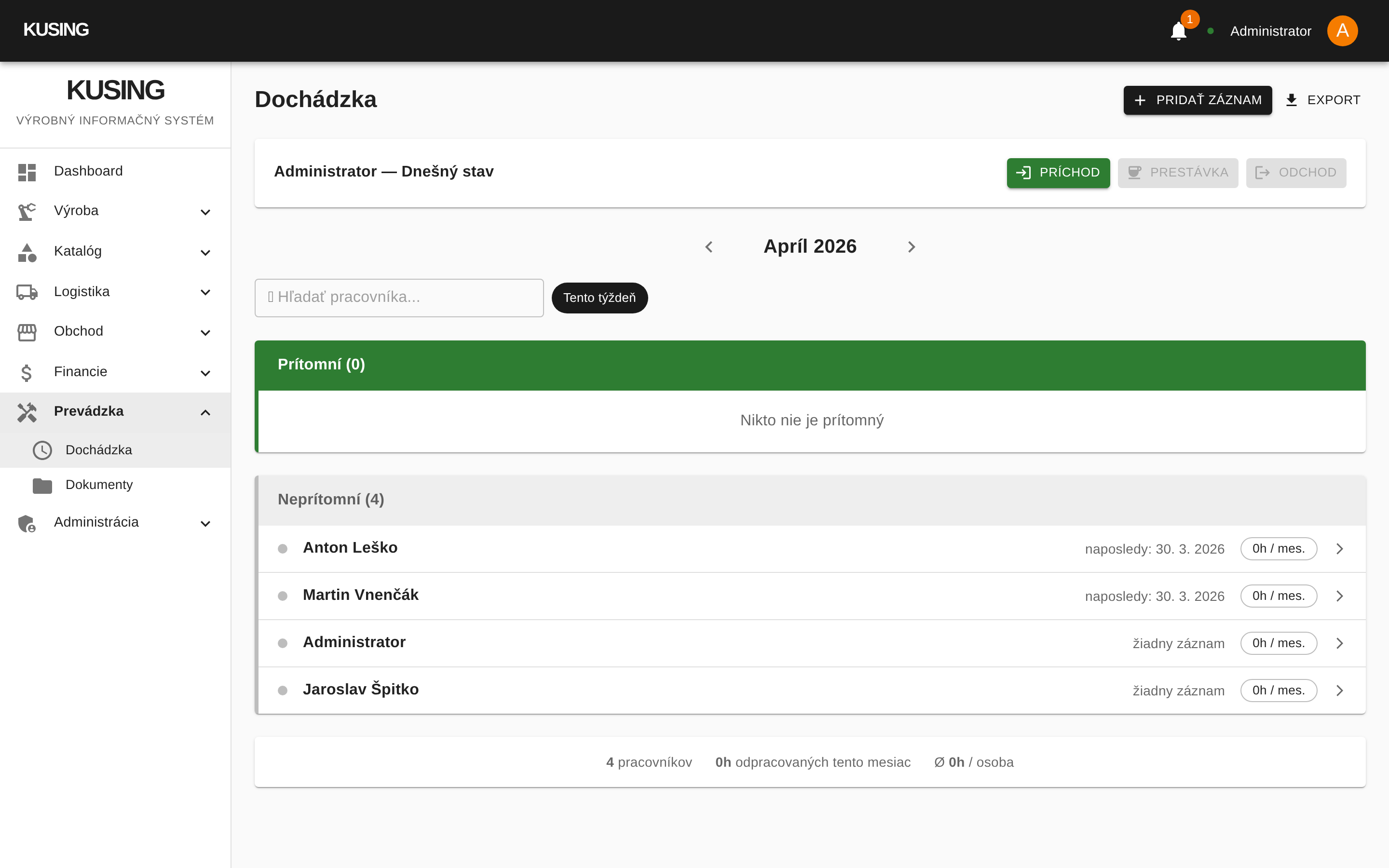Click the Výroba robot arm icon
Viewport: 1389px width, 868px height.
[x=27, y=212]
